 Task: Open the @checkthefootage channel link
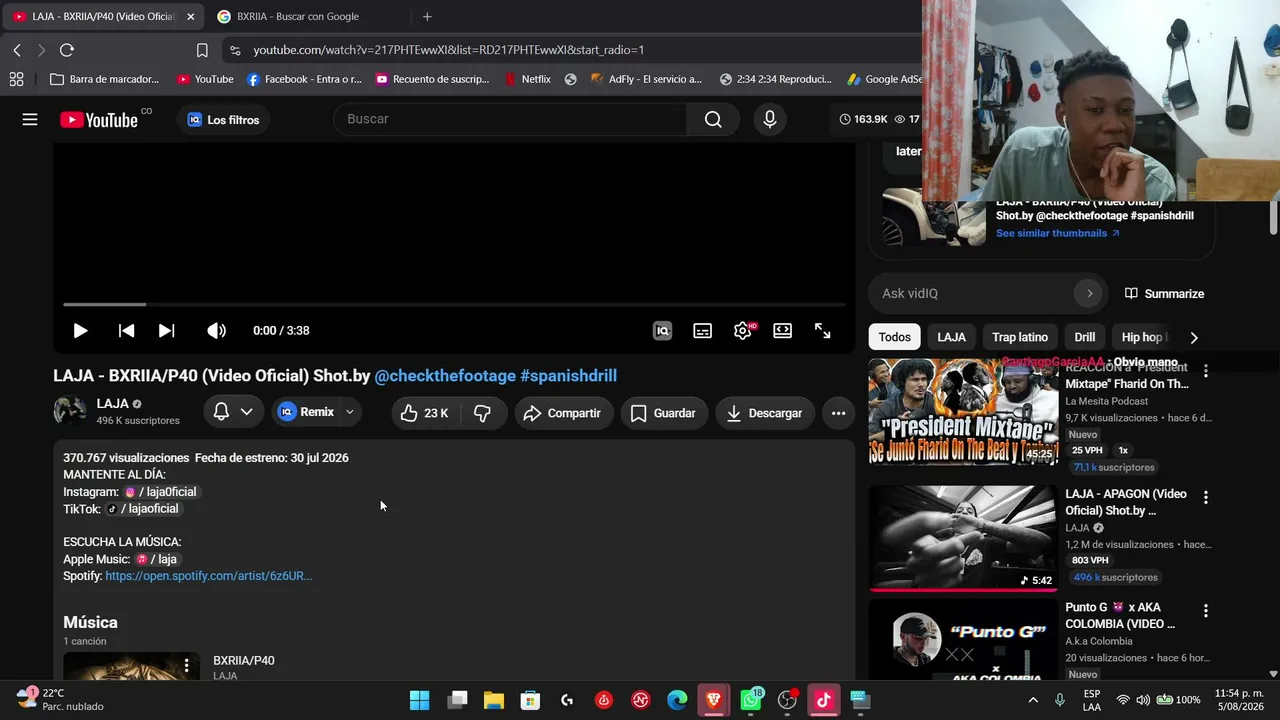[445, 376]
